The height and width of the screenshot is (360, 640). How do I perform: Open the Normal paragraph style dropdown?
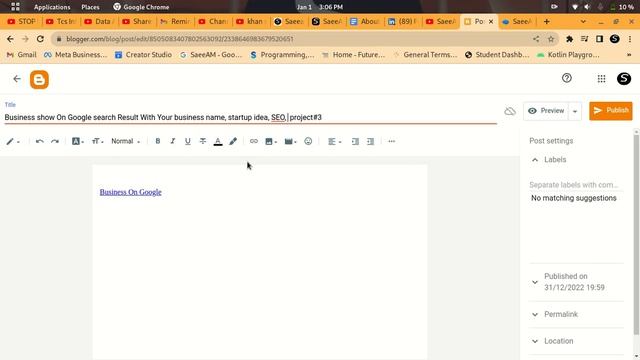point(126,141)
